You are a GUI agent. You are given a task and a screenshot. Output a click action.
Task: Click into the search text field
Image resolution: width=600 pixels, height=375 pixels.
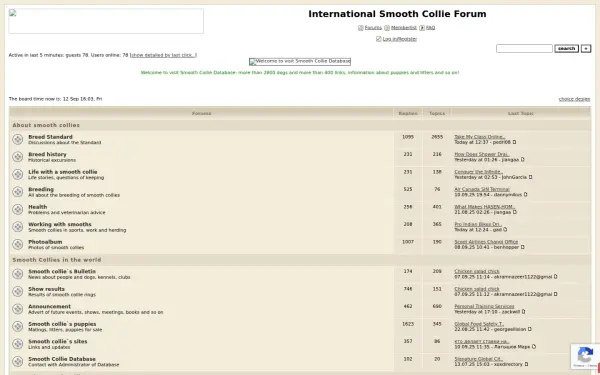coord(524,49)
